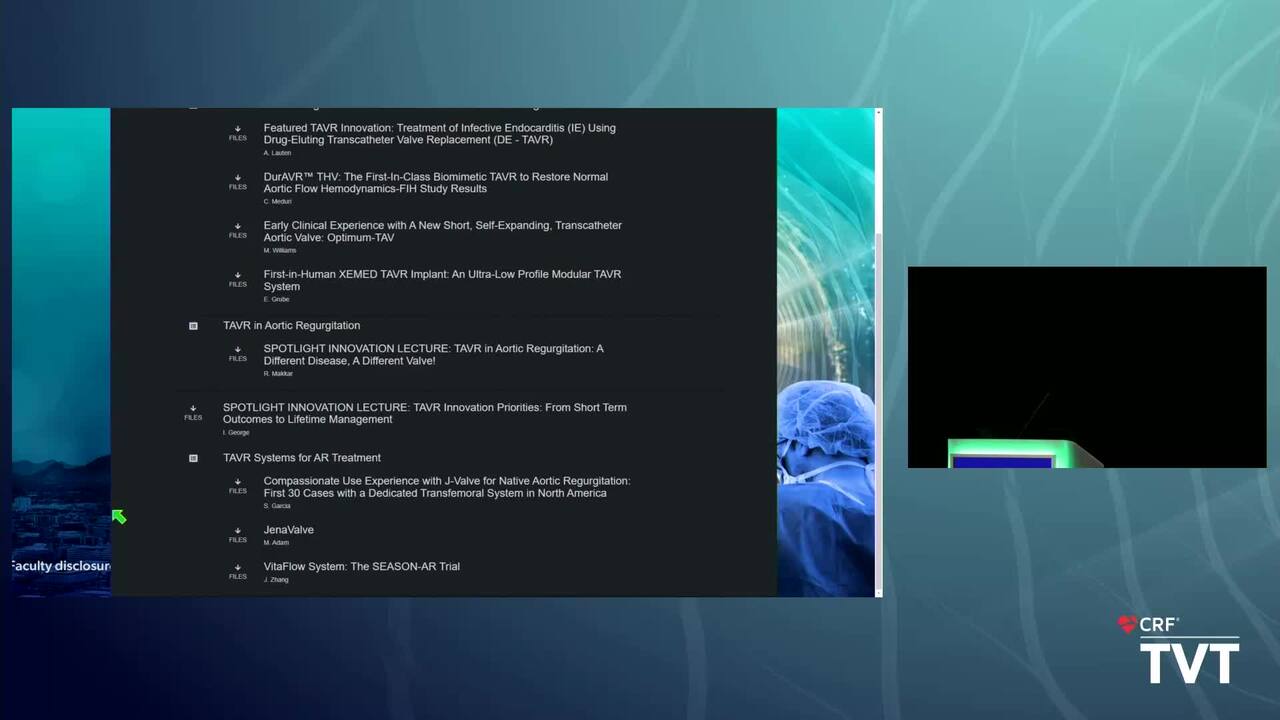Select the TAVR Systems for AR Treatment heading
Viewport: 1280px width, 720px height.
301,458
